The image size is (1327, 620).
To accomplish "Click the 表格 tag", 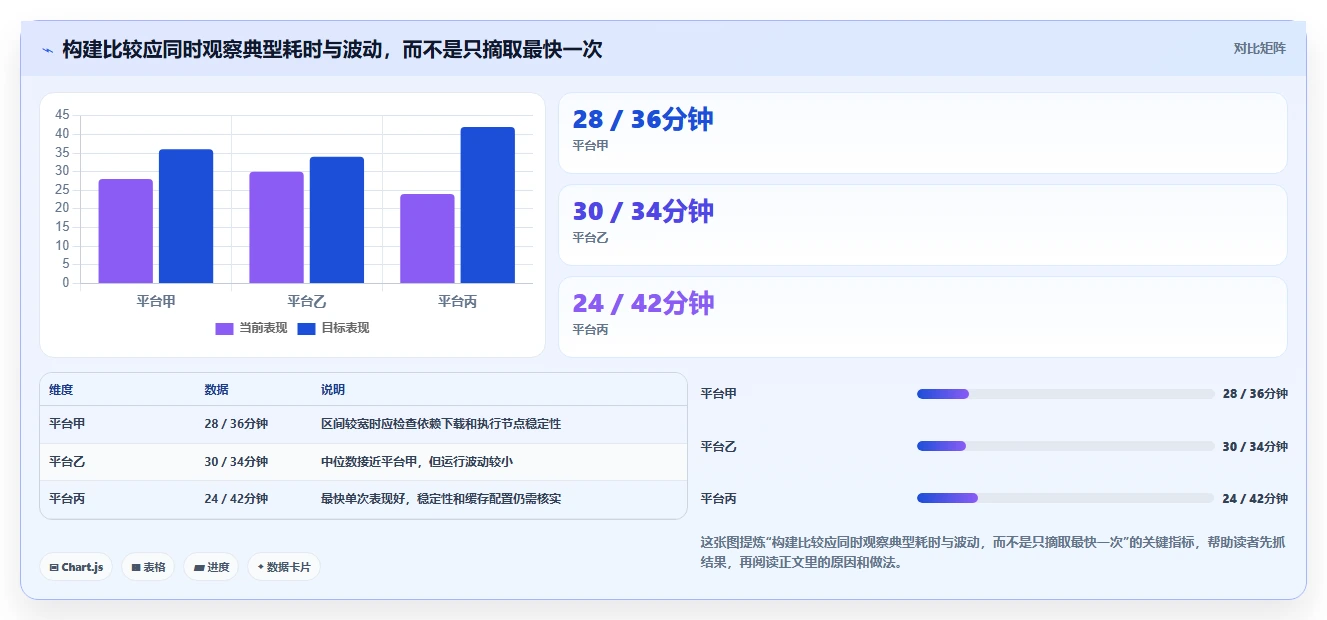I will pos(148,567).
